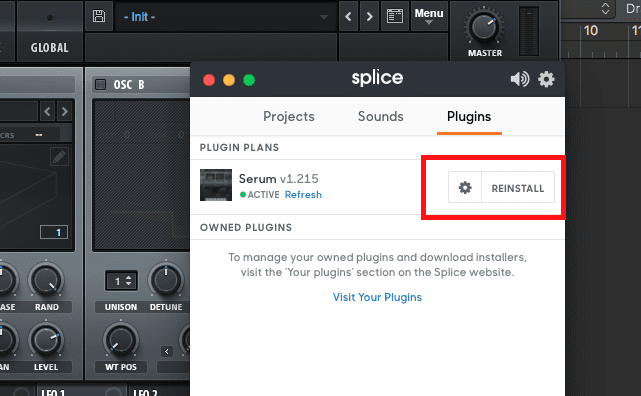Screen dimensions: 641x396
Task: Click the Serum save preset floppy icon
Action: [99, 16]
